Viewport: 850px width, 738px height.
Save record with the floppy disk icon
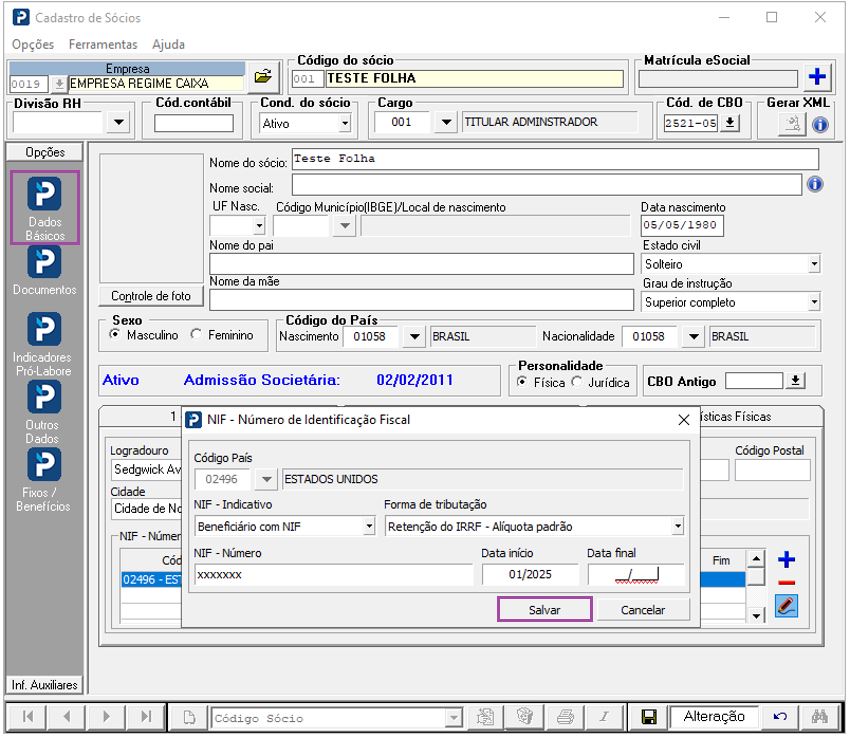(649, 717)
